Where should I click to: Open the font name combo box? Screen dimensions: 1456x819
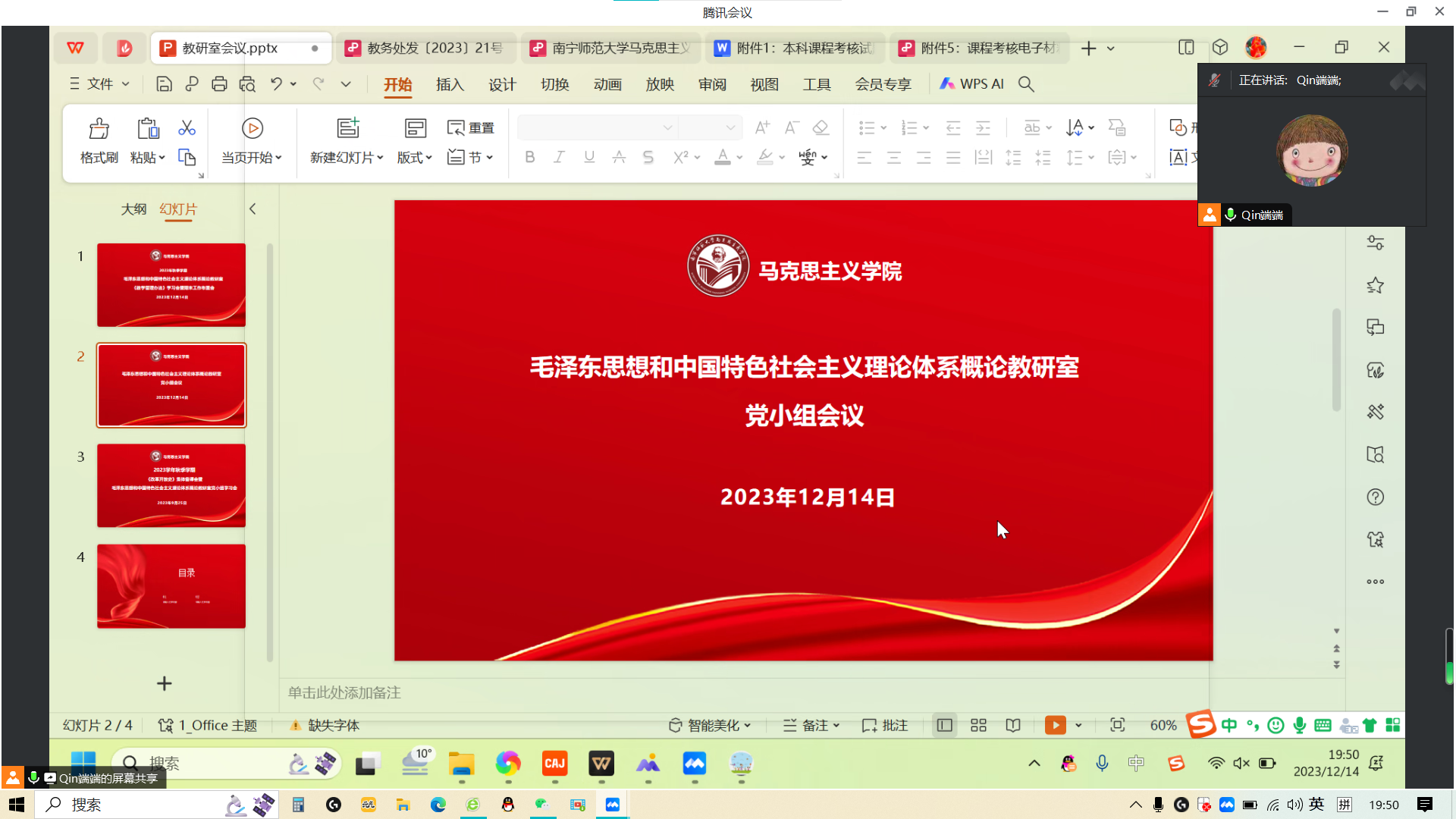(x=597, y=127)
